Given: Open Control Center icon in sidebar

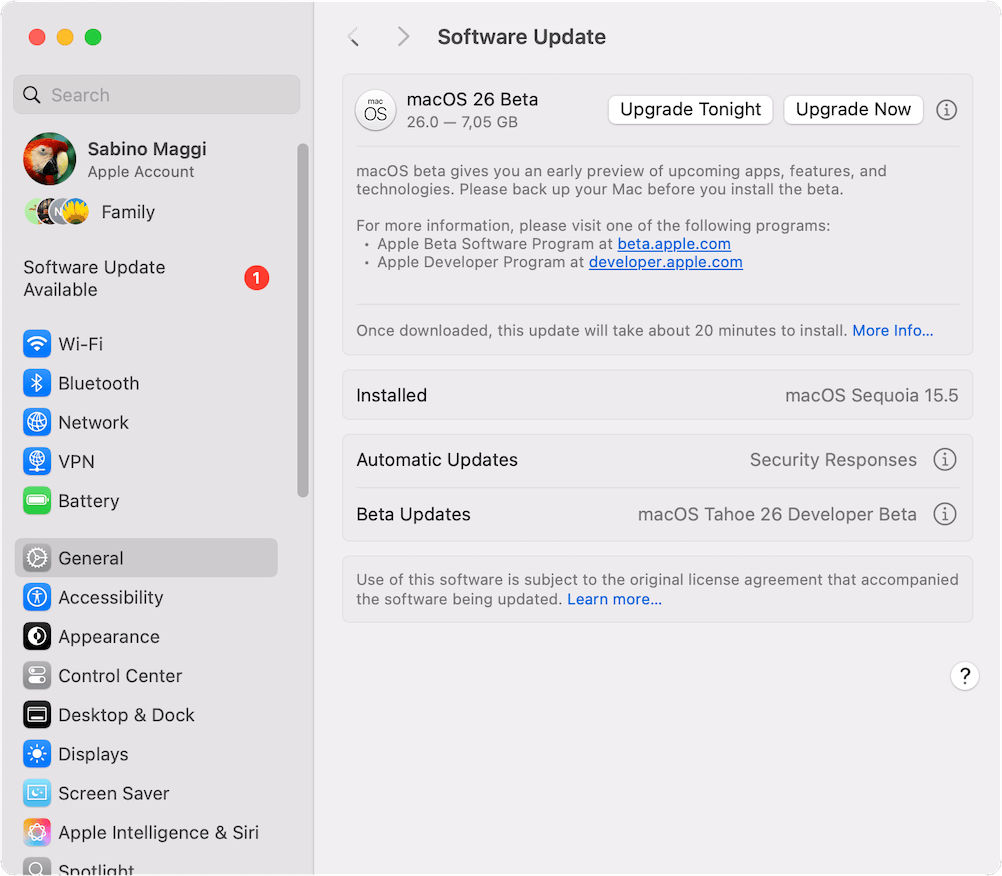Looking at the screenshot, I should point(37,676).
